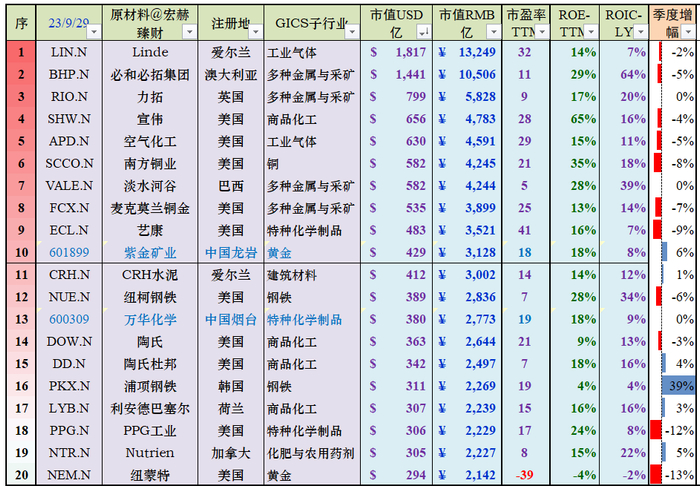Select the 化肥与农用药剂 industry cell

[x=312, y=453]
